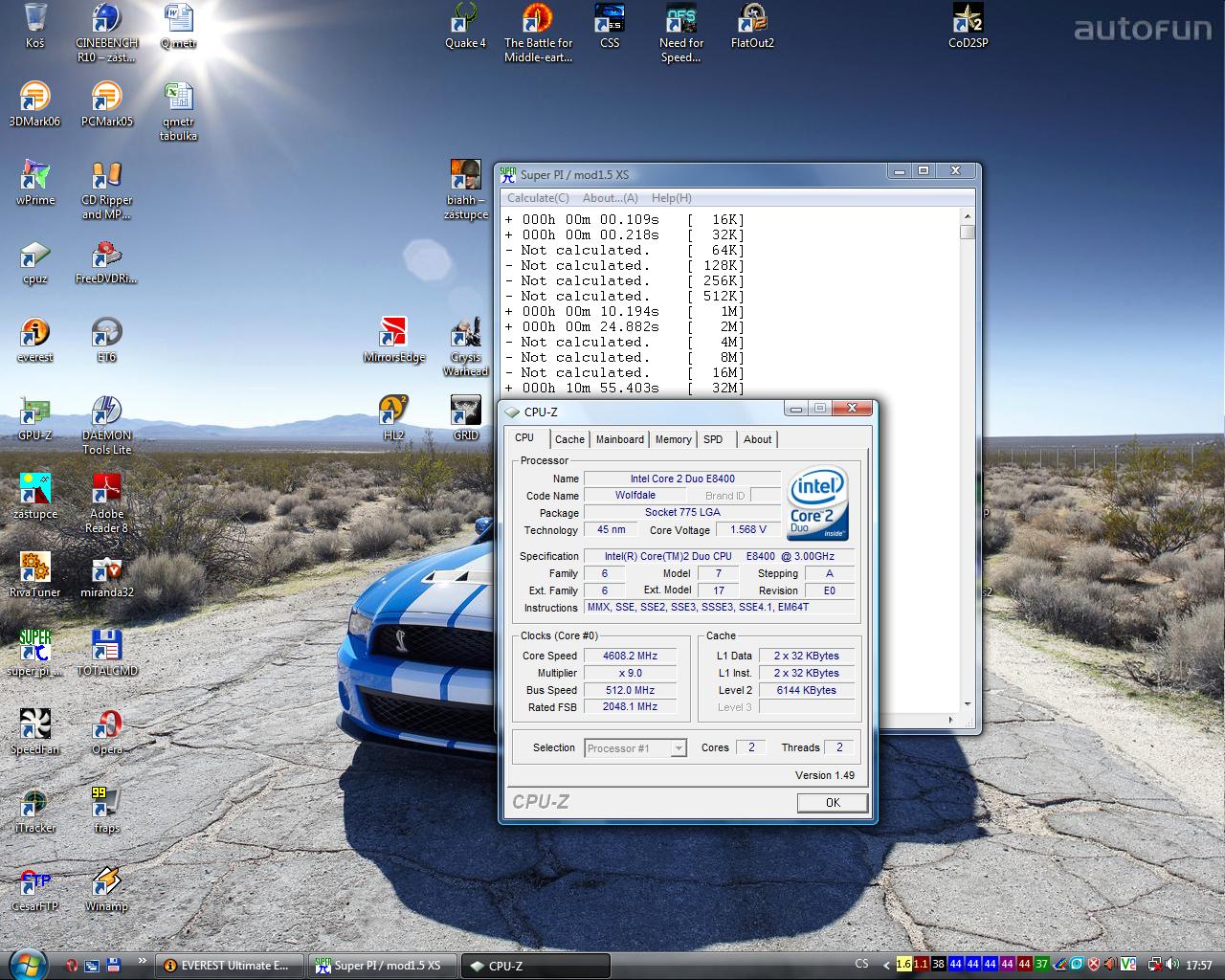
Task: Switch to SPD tab in CPU-Z
Action: [x=713, y=439]
